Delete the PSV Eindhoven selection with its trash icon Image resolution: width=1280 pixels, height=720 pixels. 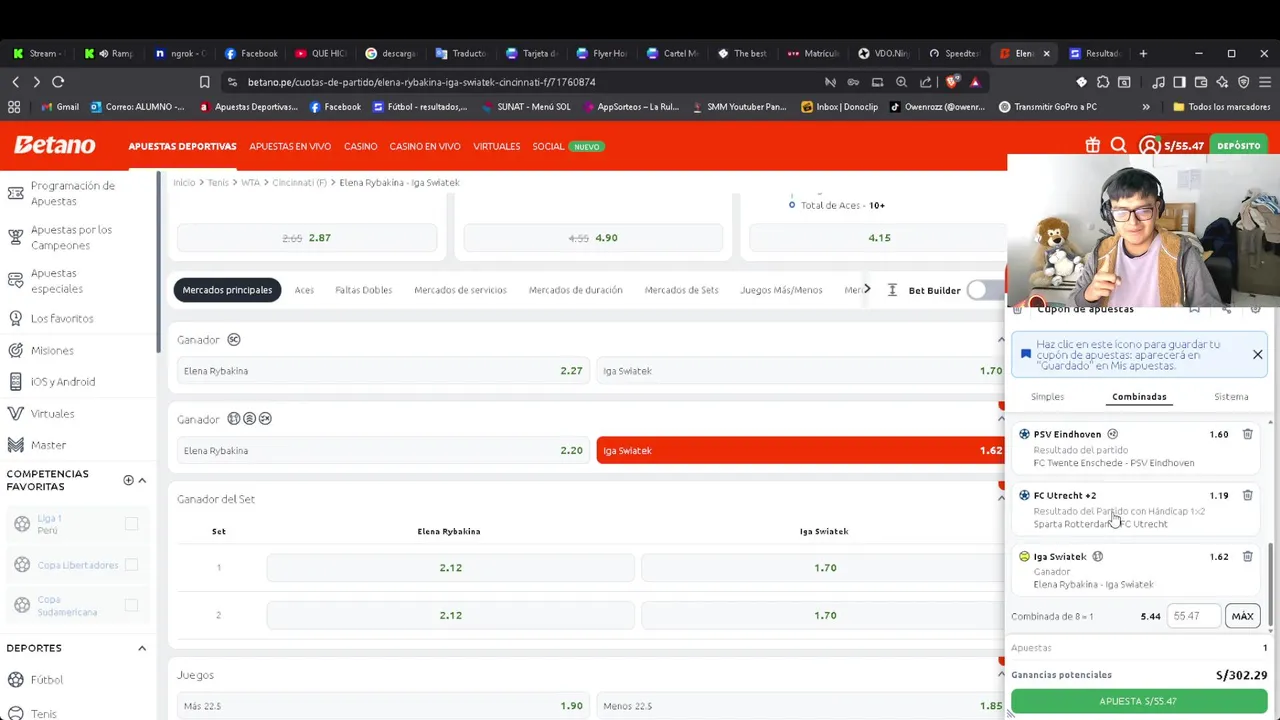[x=1247, y=434]
